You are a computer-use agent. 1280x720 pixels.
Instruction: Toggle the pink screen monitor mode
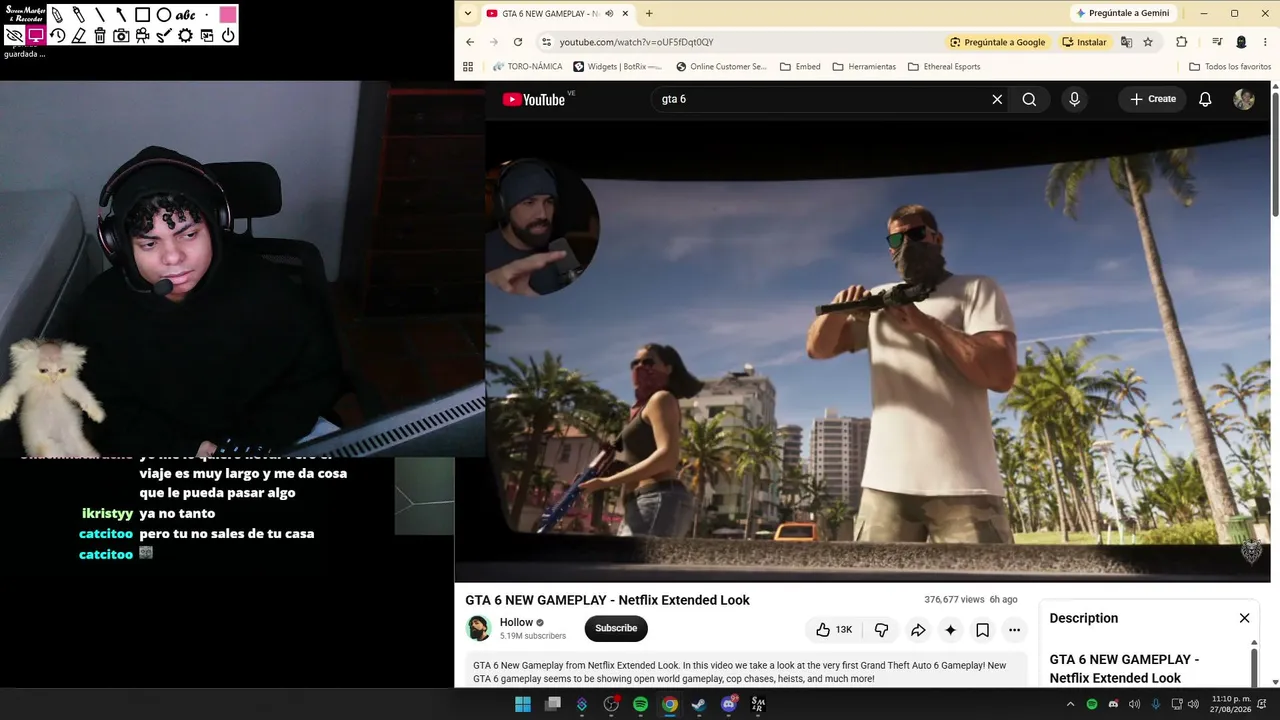pyautogui.click(x=36, y=35)
